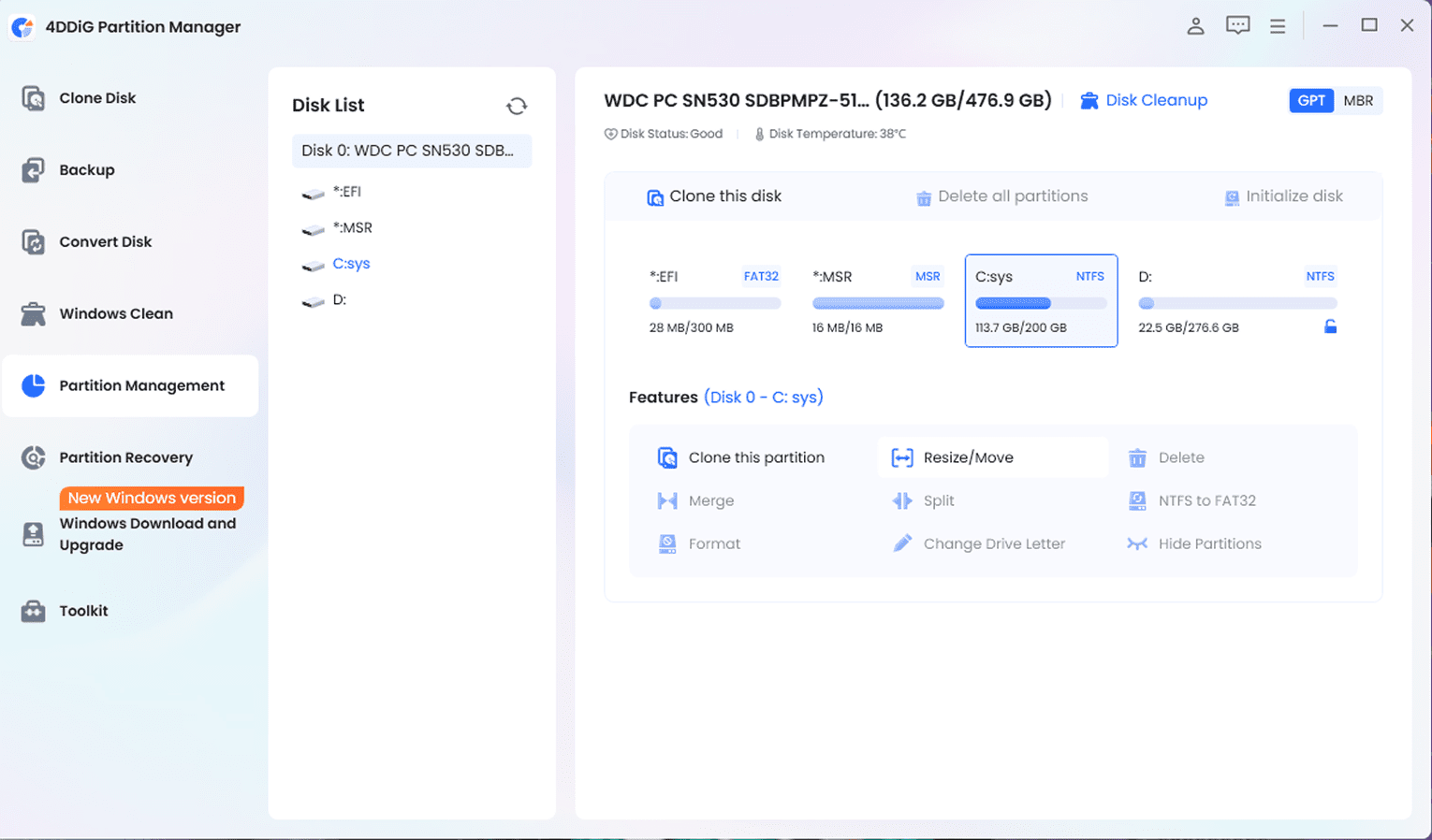
Task: Switch to MBR
Action: pos(1358,100)
